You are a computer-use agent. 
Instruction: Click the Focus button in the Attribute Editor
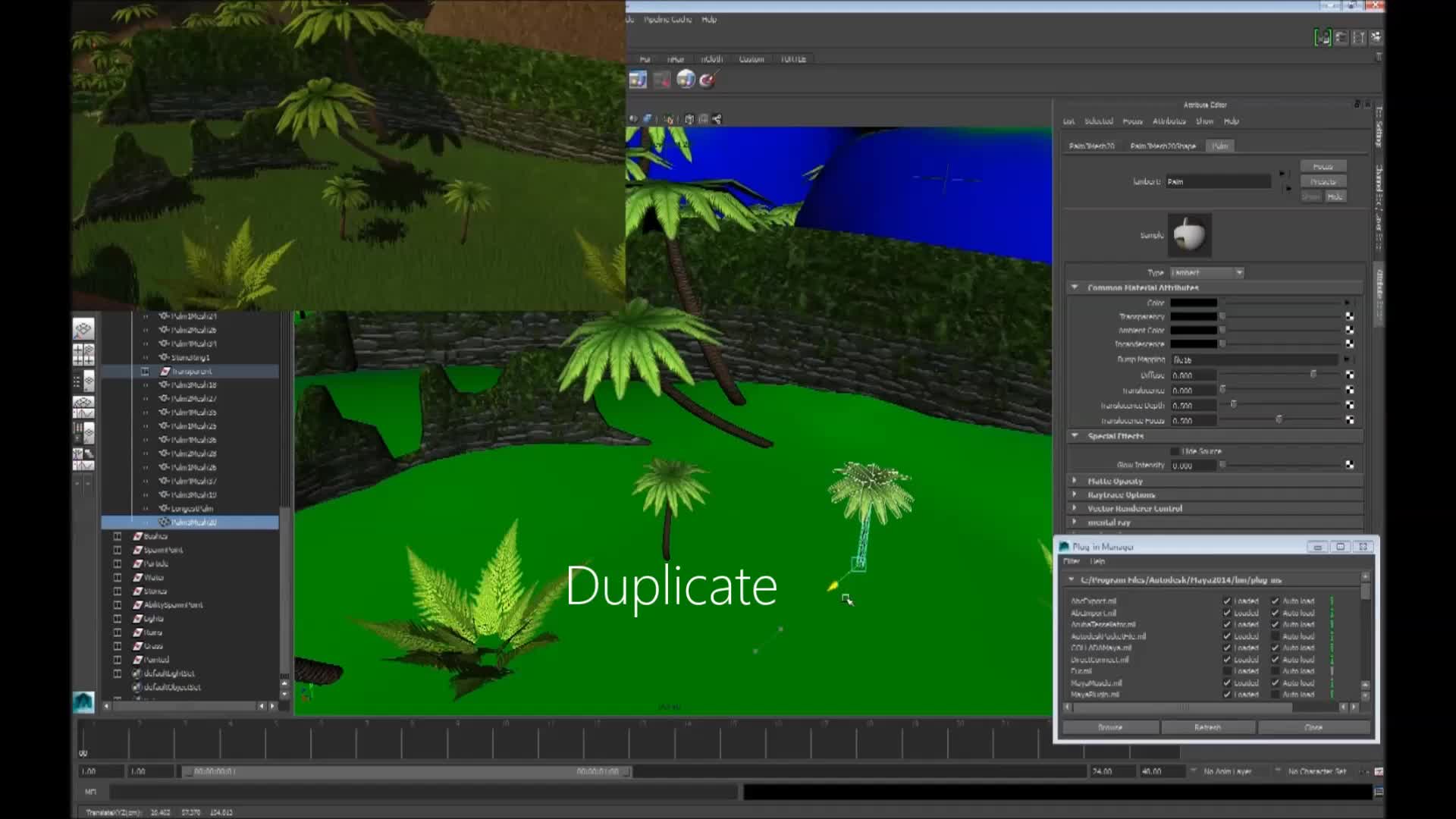[x=1322, y=165]
